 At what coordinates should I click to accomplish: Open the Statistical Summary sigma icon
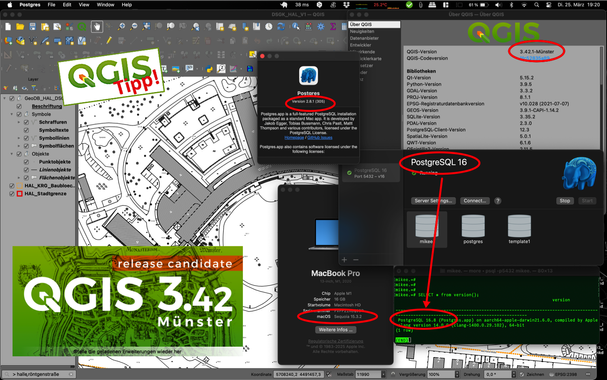[x=333, y=27]
